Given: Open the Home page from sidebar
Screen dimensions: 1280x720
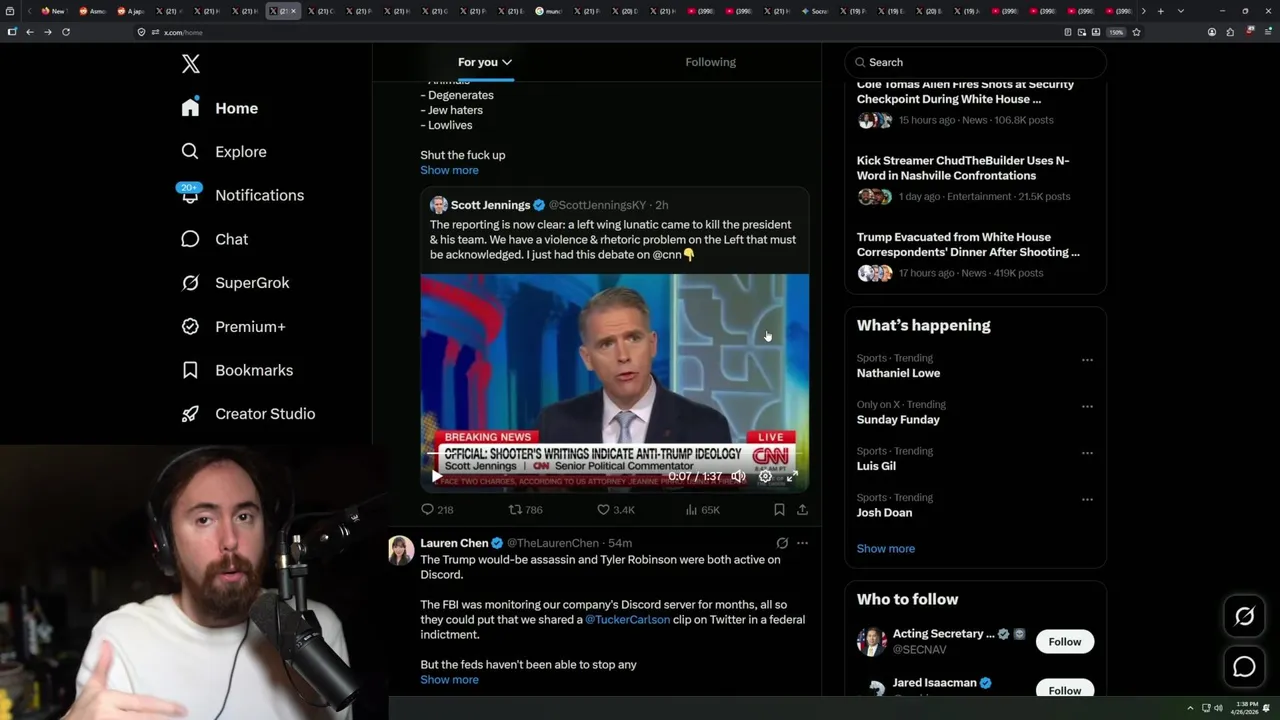Looking at the screenshot, I should pos(220,108).
